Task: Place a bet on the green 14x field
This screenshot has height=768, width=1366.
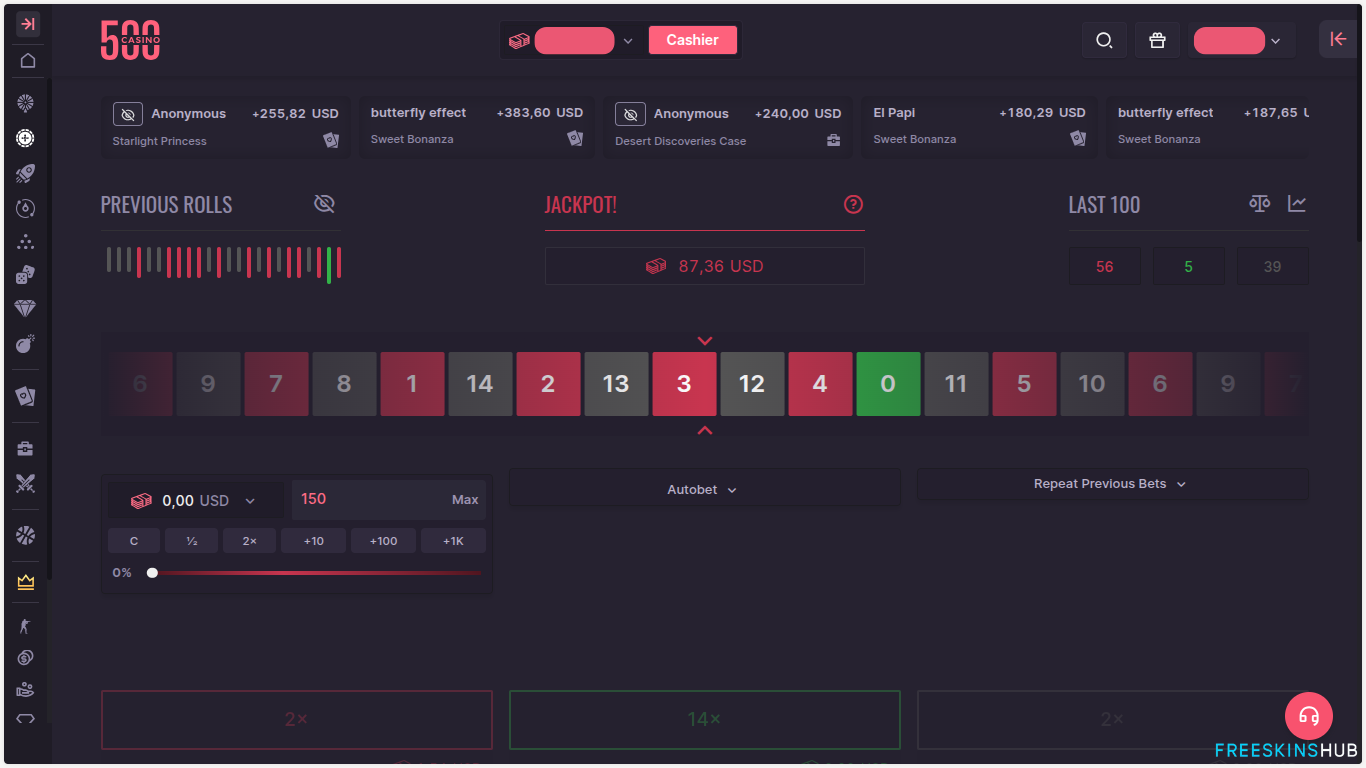Action: 704,719
